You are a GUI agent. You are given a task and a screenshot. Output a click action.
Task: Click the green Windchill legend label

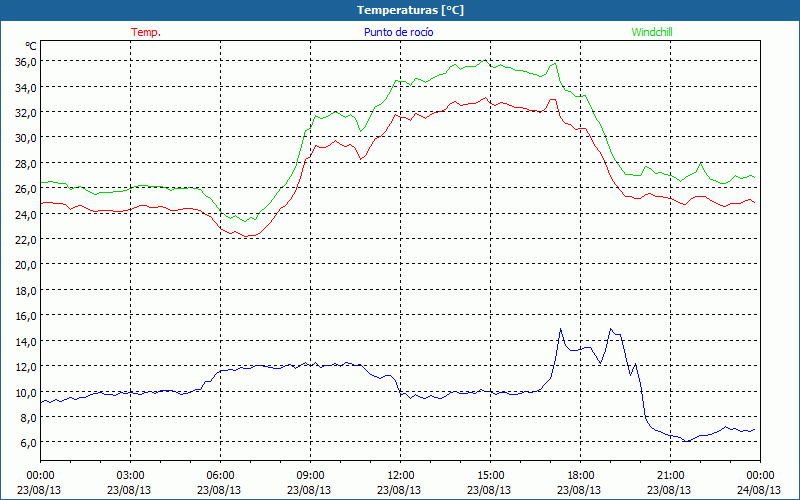click(x=652, y=32)
